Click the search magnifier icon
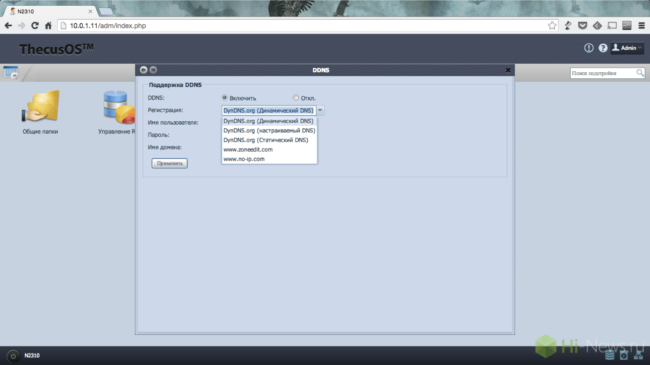Image resolution: width=650 pixels, height=365 pixels. (x=640, y=73)
